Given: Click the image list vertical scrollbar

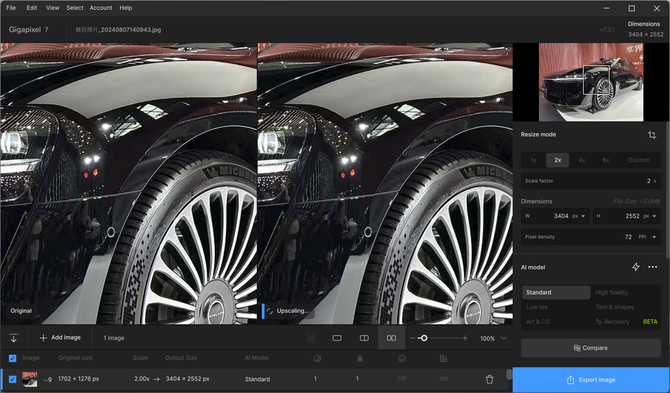Looking at the screenshot, I should coord(509,374).
